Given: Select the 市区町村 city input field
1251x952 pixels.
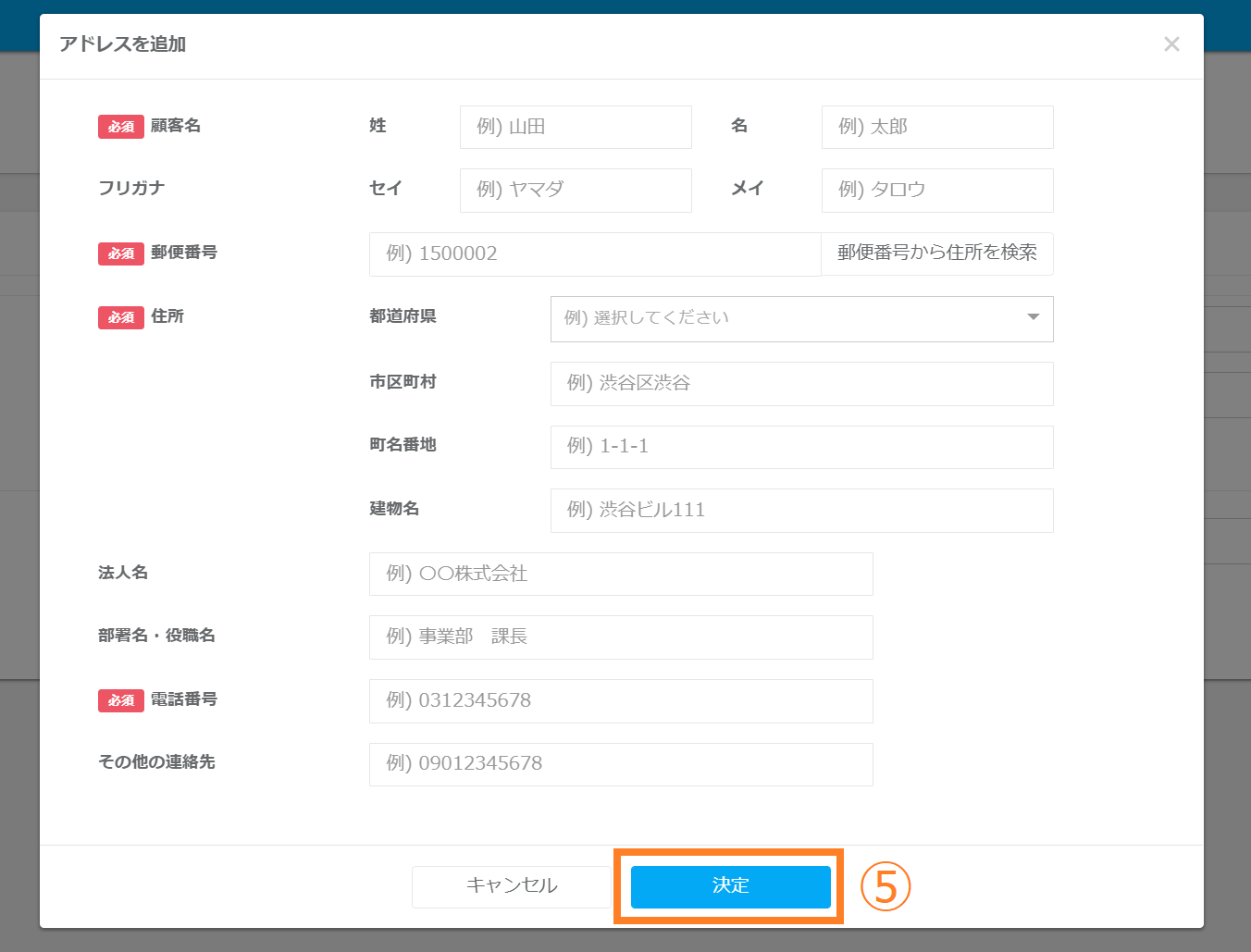Looking at the screenshot, I should click(801, 383).
